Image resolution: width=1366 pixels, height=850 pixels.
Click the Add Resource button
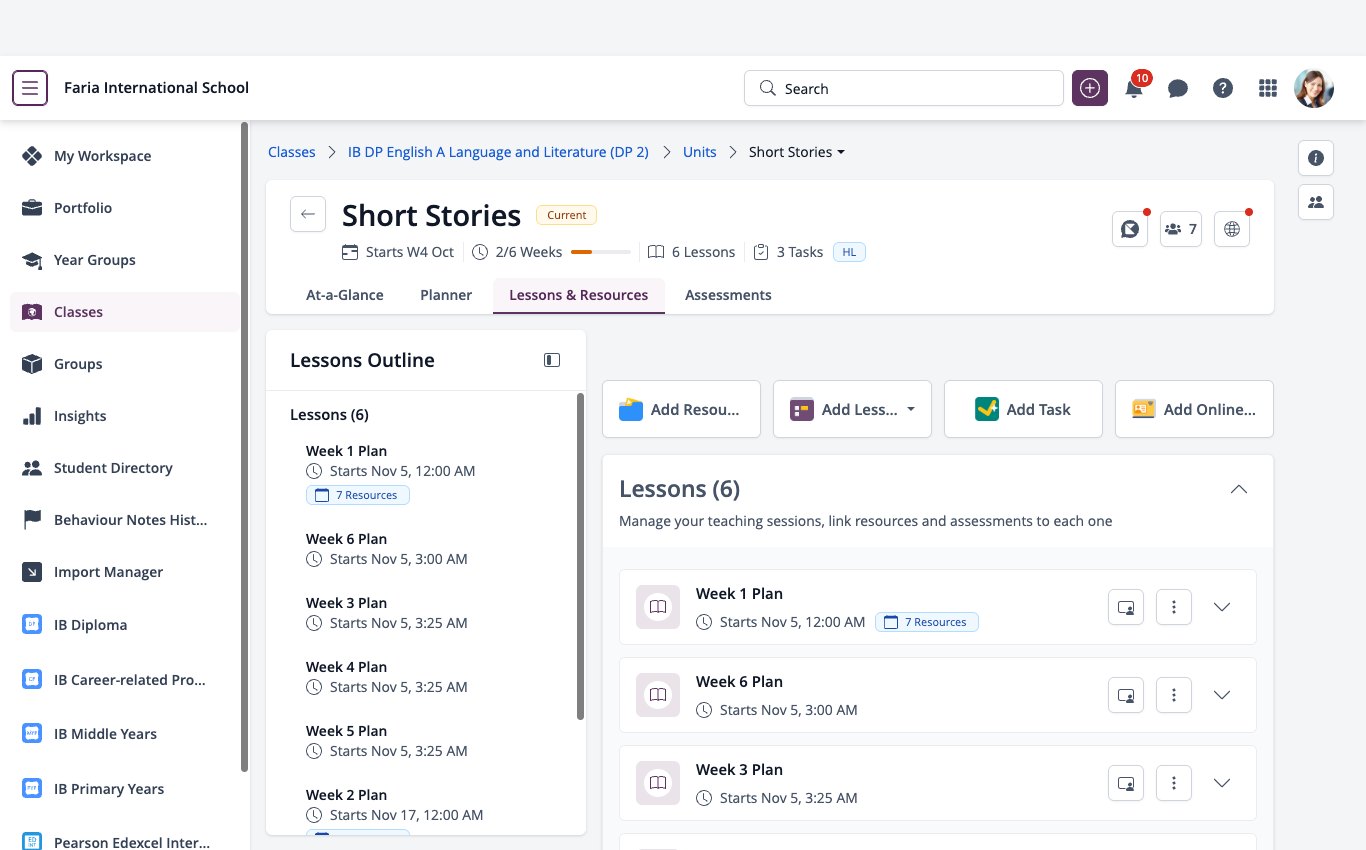click(x=681, y=409)
